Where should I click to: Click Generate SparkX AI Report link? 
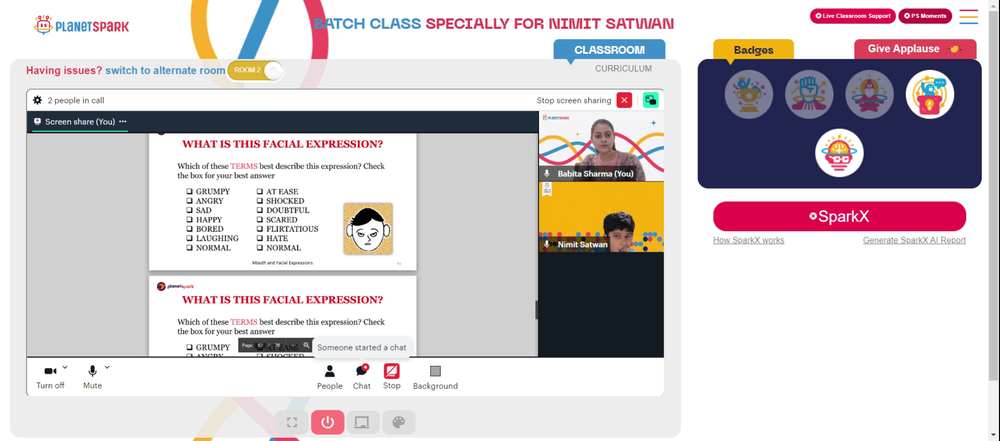click(x=914, y=241)
